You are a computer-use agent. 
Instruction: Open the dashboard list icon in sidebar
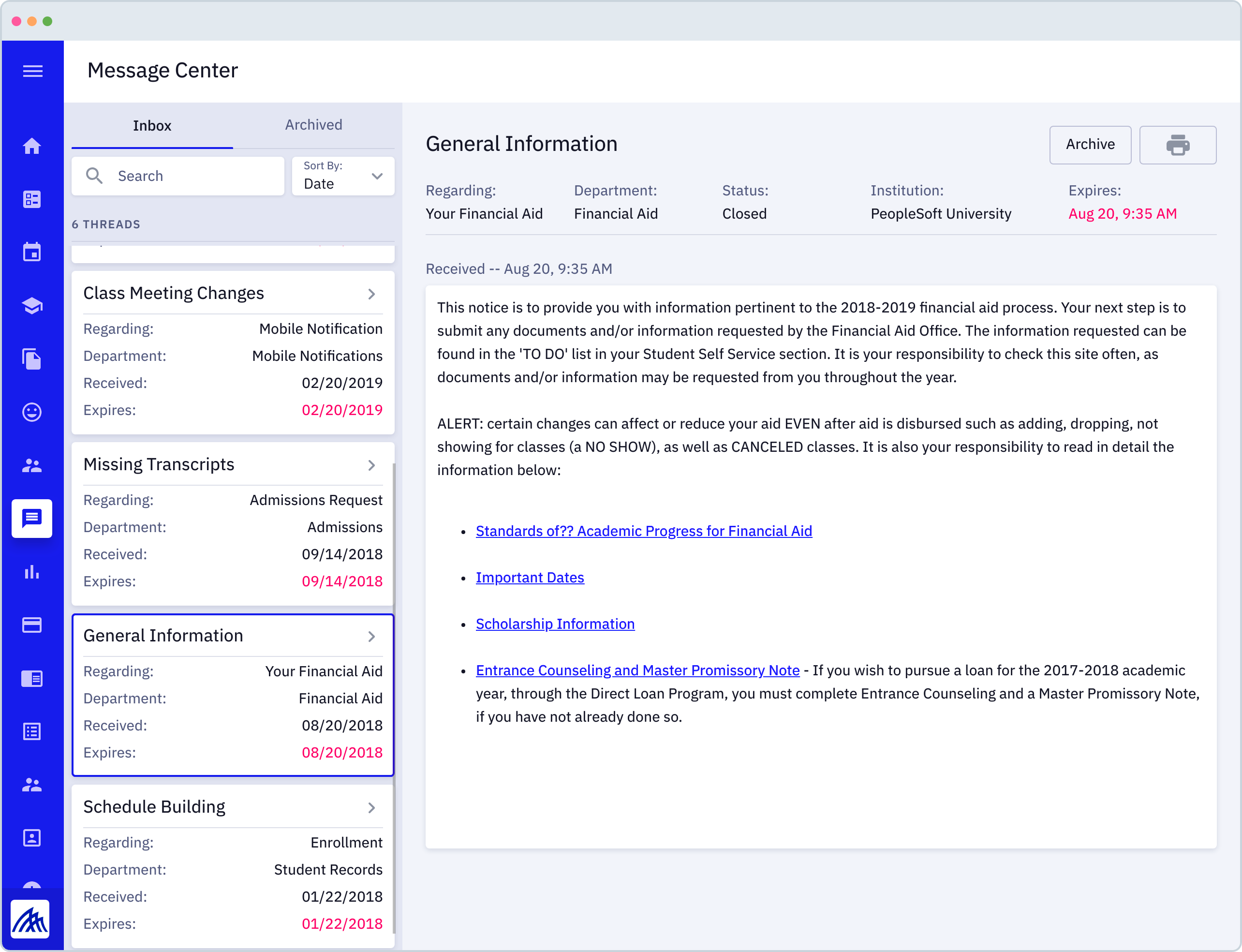[x=32, y=199]
